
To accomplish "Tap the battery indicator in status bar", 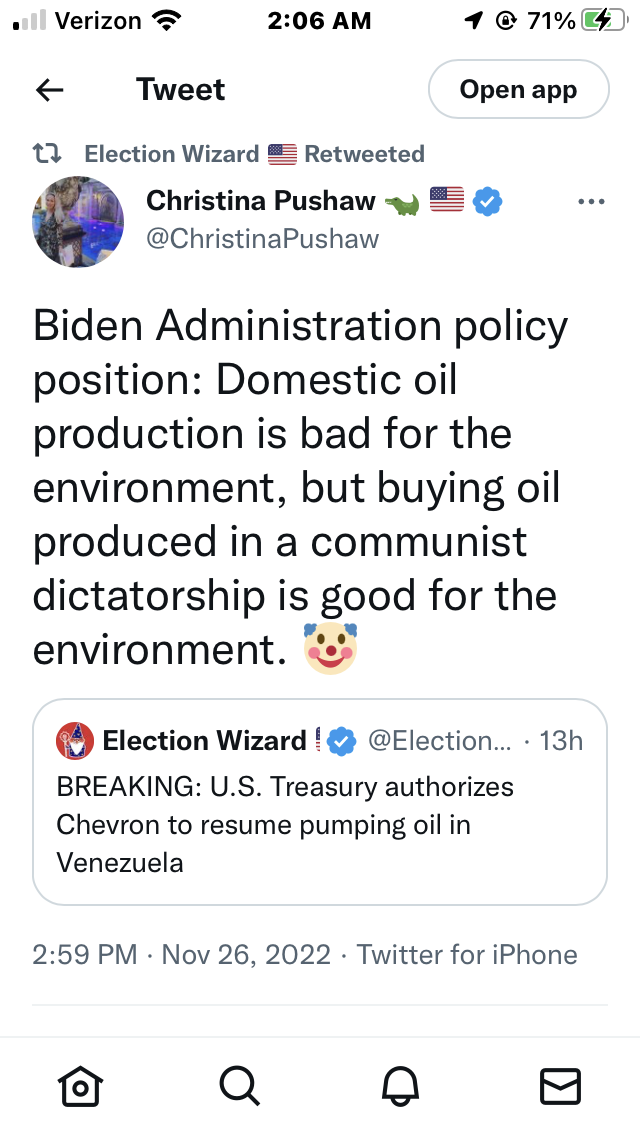I will tap(604, 21).
